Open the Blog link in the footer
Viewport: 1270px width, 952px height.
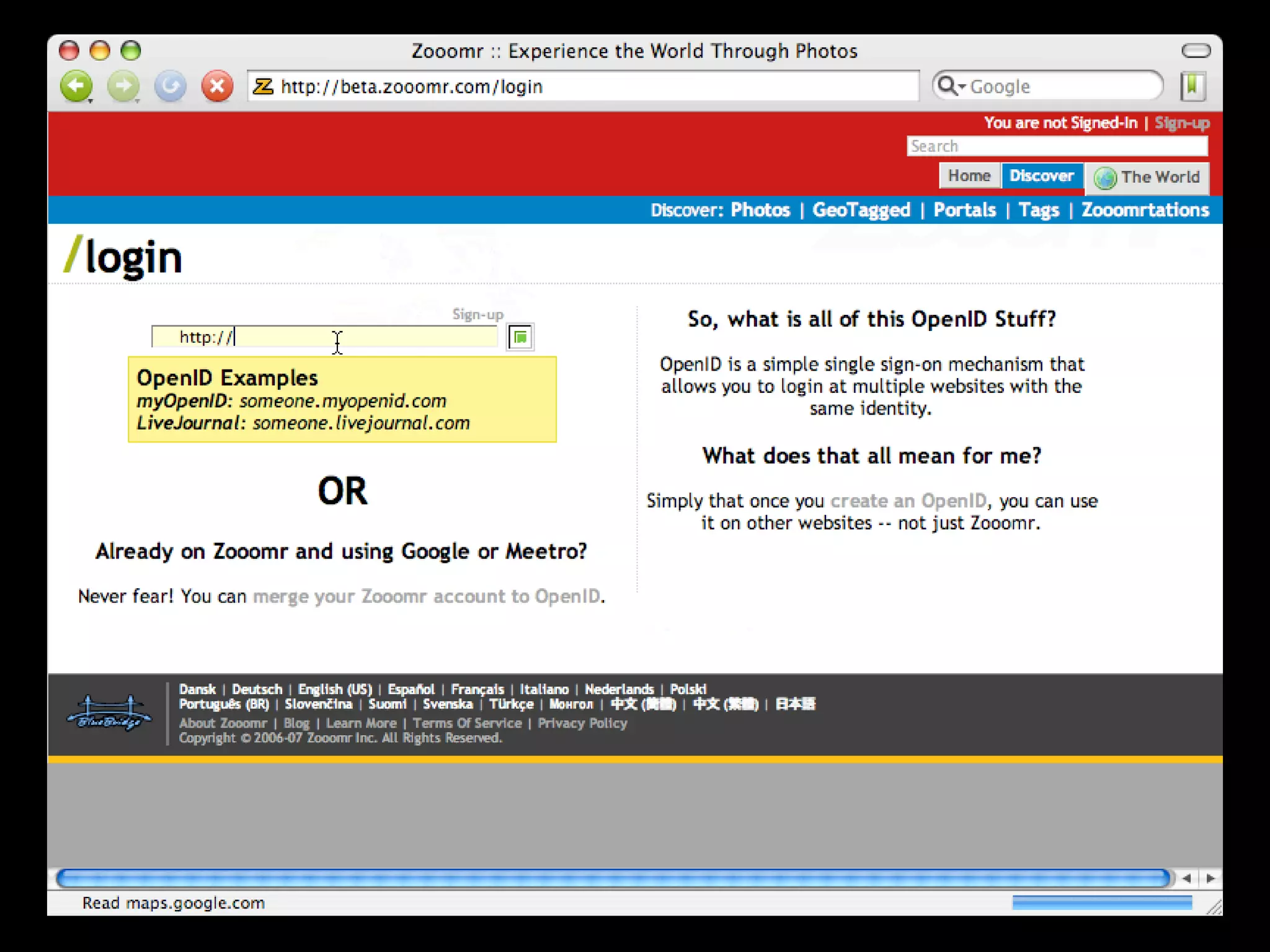click(x=296, y=723)
